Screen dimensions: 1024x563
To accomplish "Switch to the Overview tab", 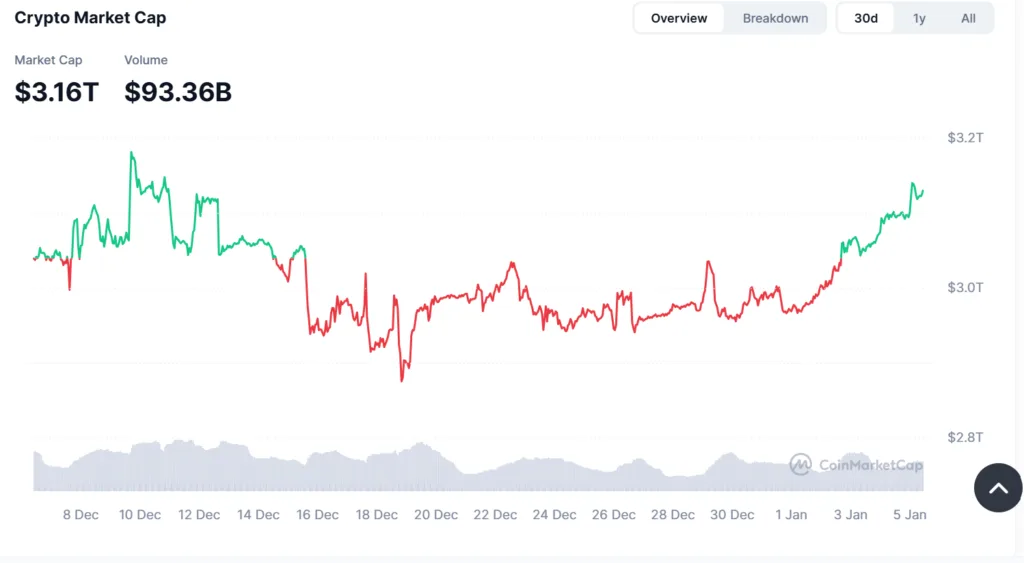I will point(679,18).
